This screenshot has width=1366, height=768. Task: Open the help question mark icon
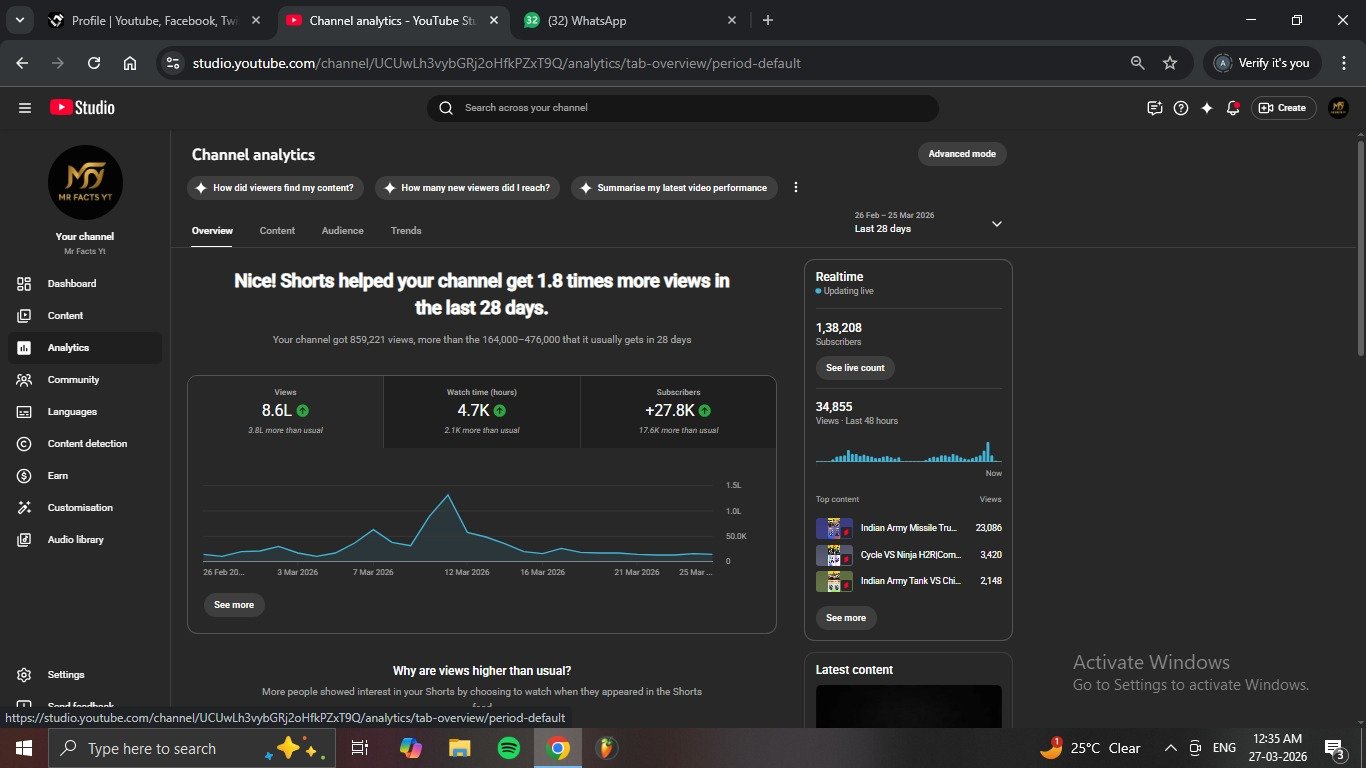(x=1181, y=108)
